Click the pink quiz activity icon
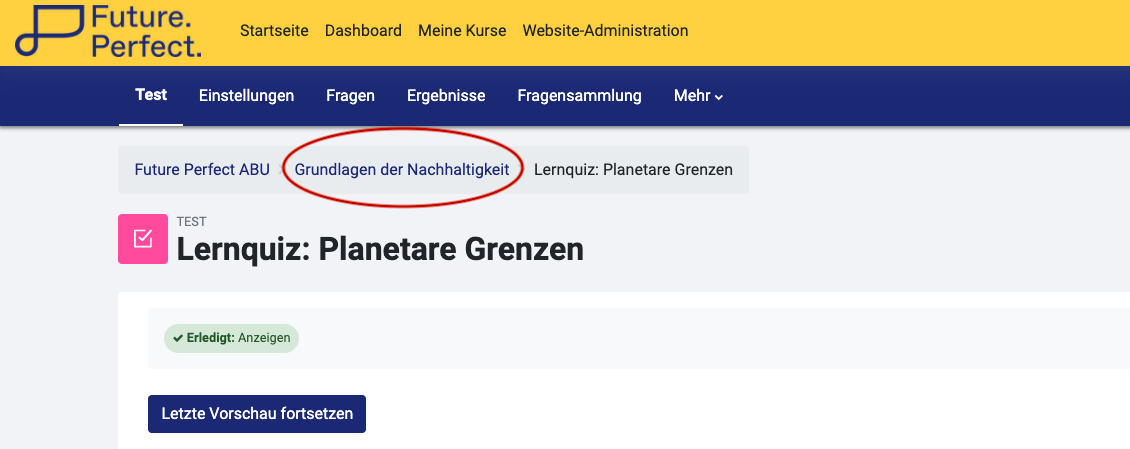The height and width of the screenshot is (449, 1130). pos(142,238)
